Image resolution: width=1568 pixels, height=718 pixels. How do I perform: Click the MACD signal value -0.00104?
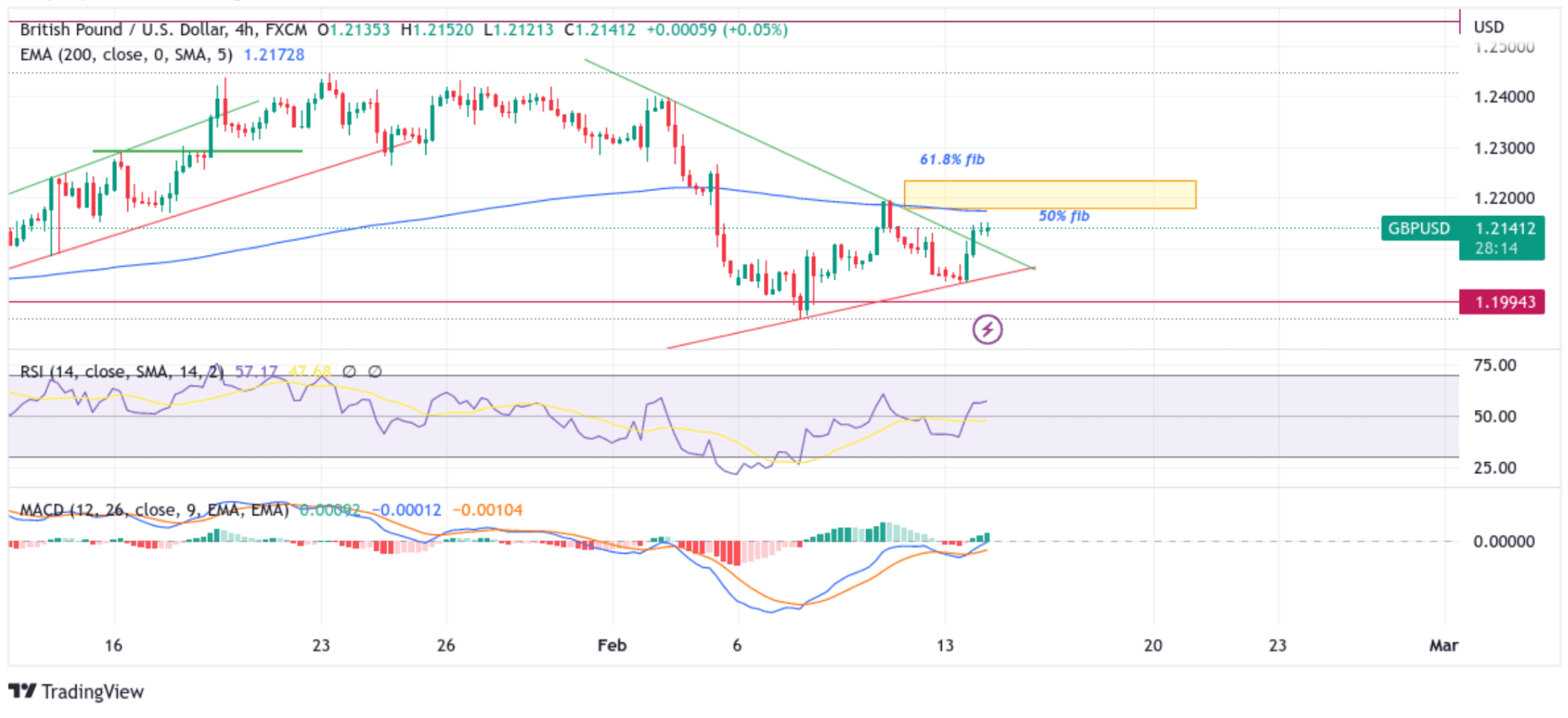[x=488, y=509]
